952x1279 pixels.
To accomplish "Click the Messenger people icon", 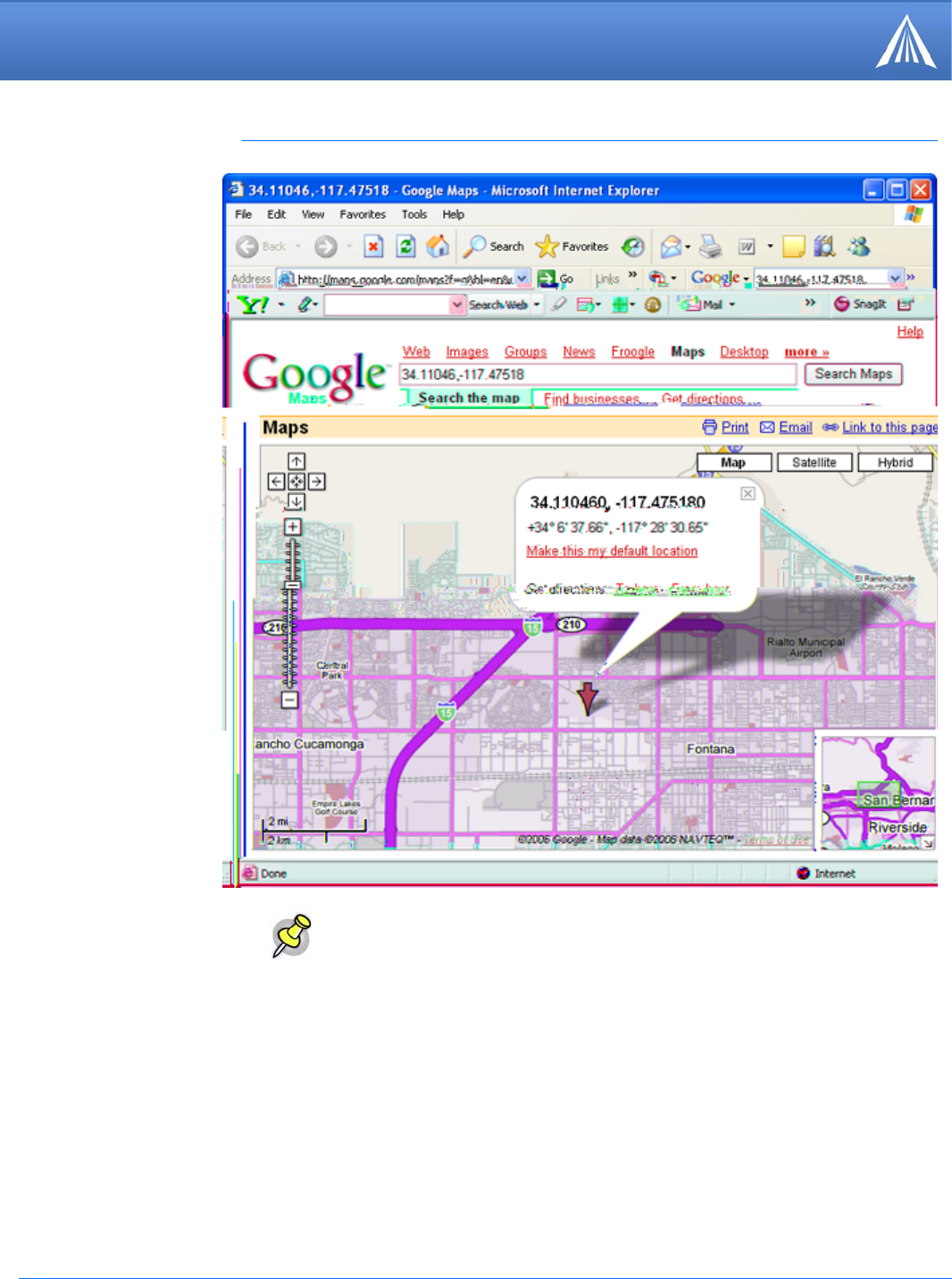I will coord(858,247).
